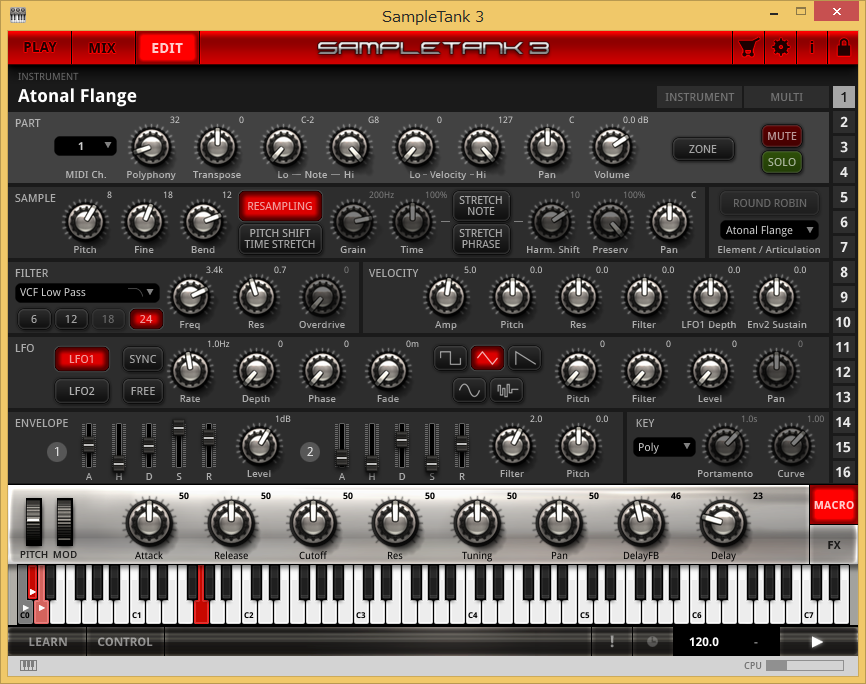
Task: Click the STRETCH NOTE button
Action: tap(481, 206)
